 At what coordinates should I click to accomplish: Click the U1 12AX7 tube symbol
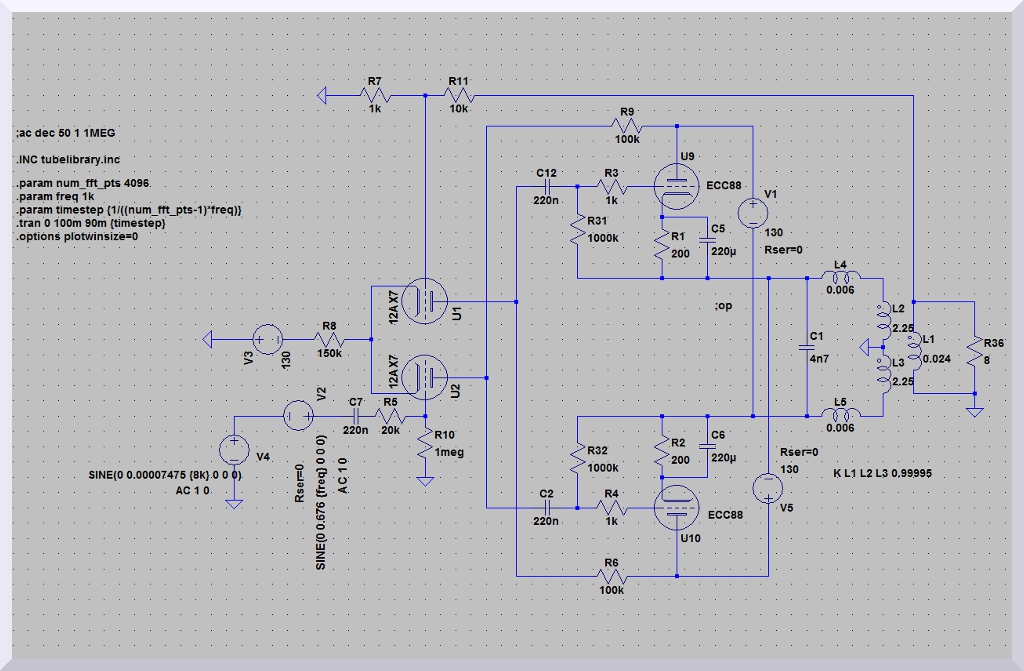[427, 299]
